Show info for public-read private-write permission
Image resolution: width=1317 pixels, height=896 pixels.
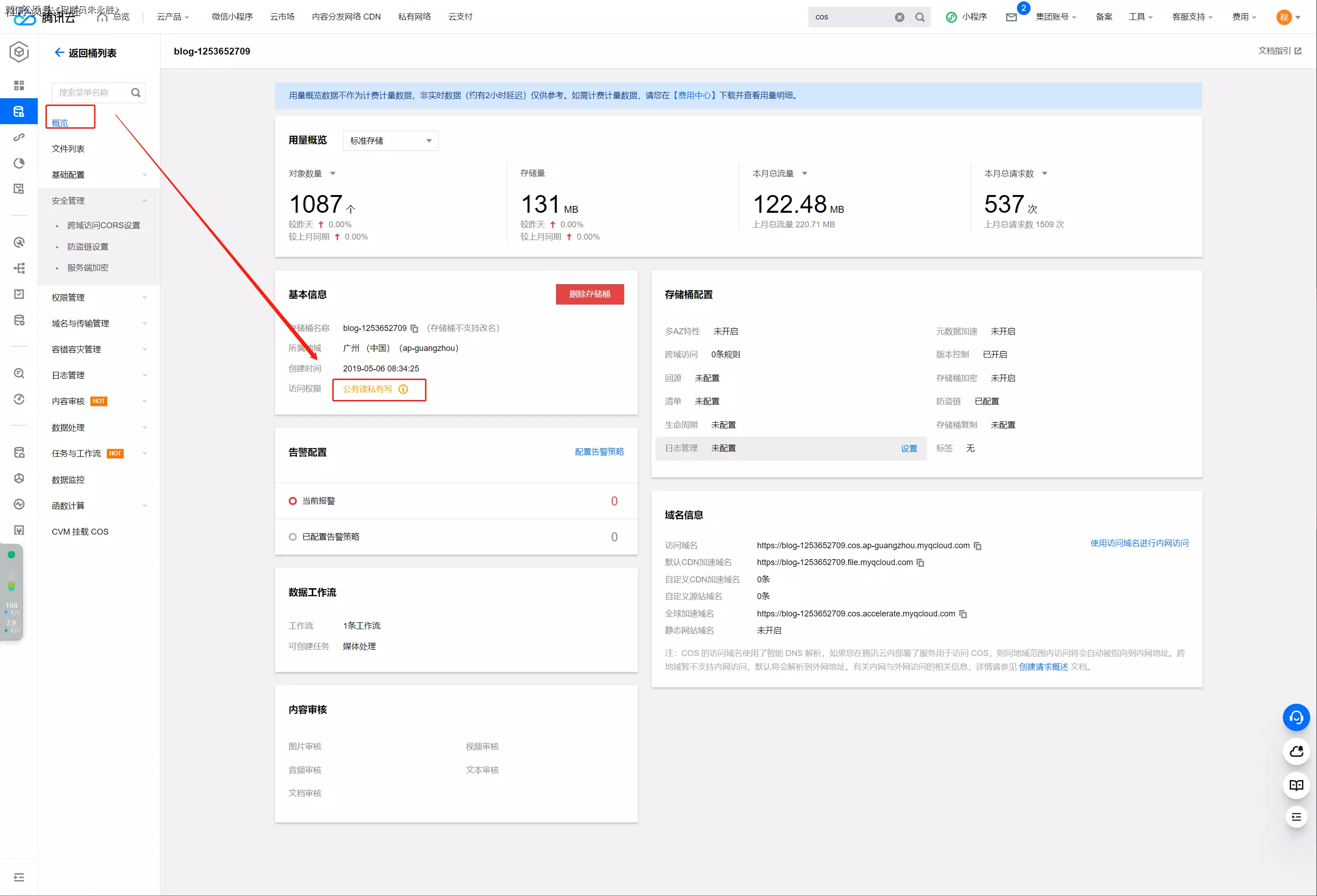pyautogui.click(x=403, y=389)
